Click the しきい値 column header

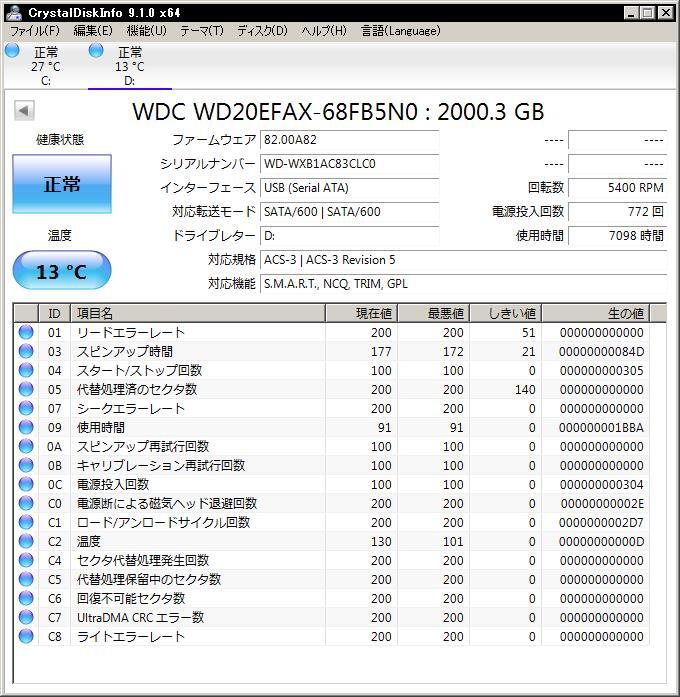506,313
